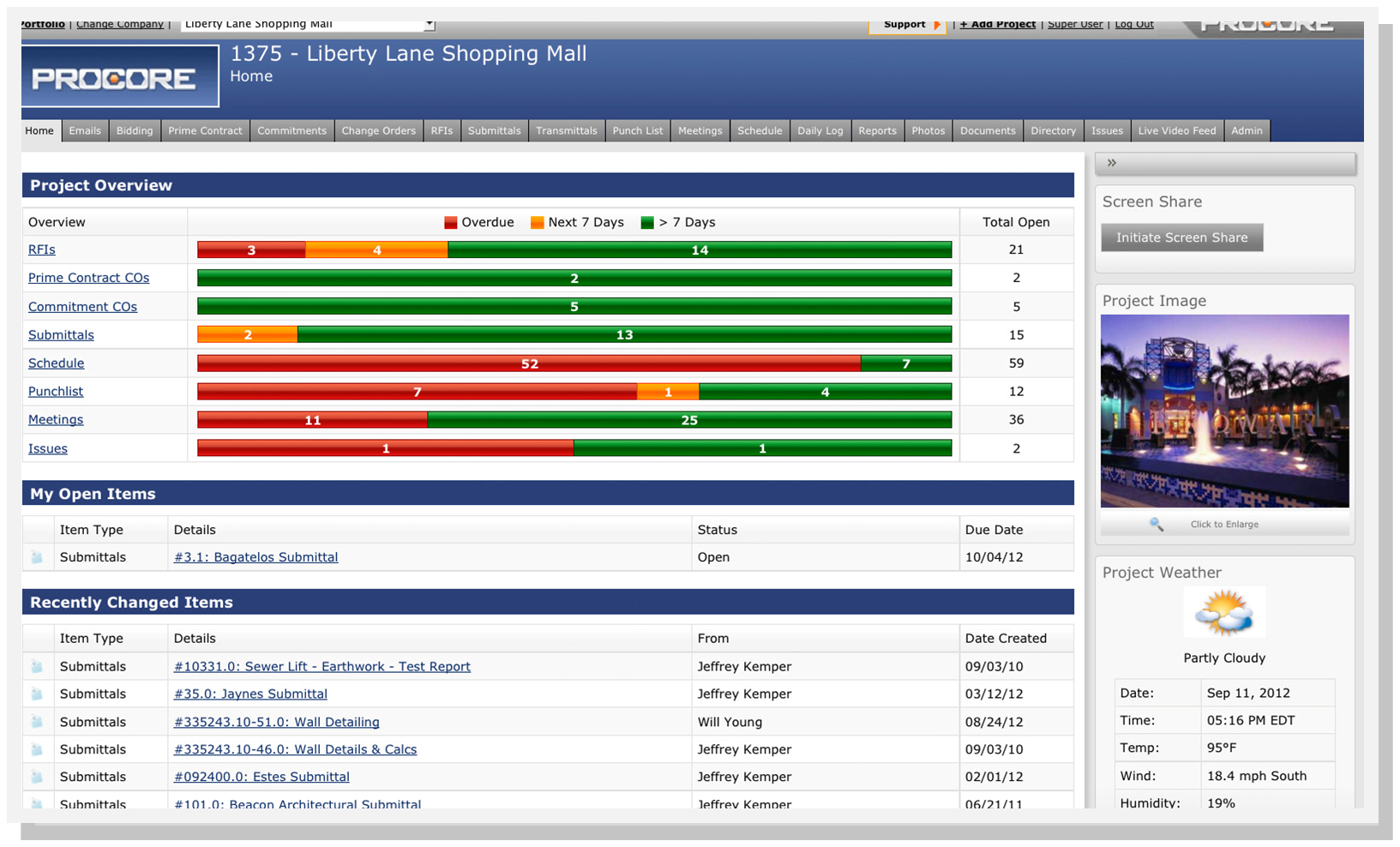The image size is (1400, 847).
Task: Open the Wall Details & Calcs submittal link
Action: pos(295,749)
